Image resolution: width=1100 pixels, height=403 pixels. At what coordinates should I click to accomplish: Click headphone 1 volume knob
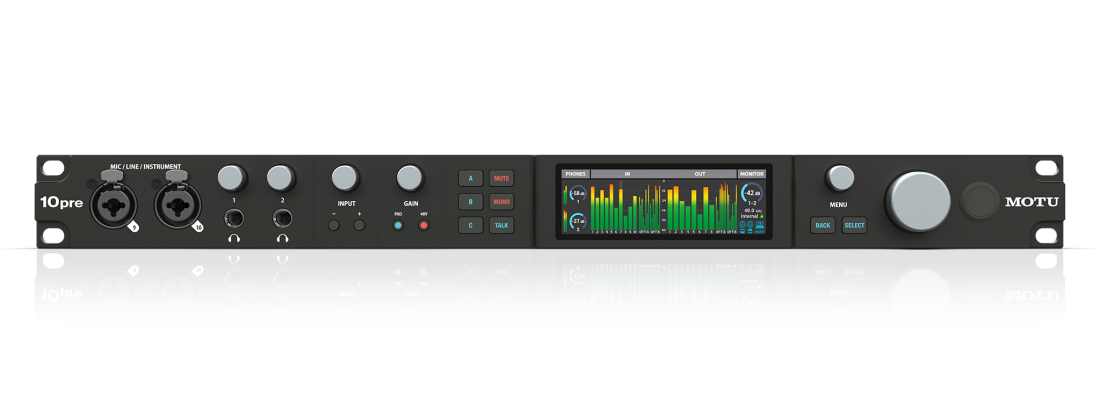(x=231, y=178)
